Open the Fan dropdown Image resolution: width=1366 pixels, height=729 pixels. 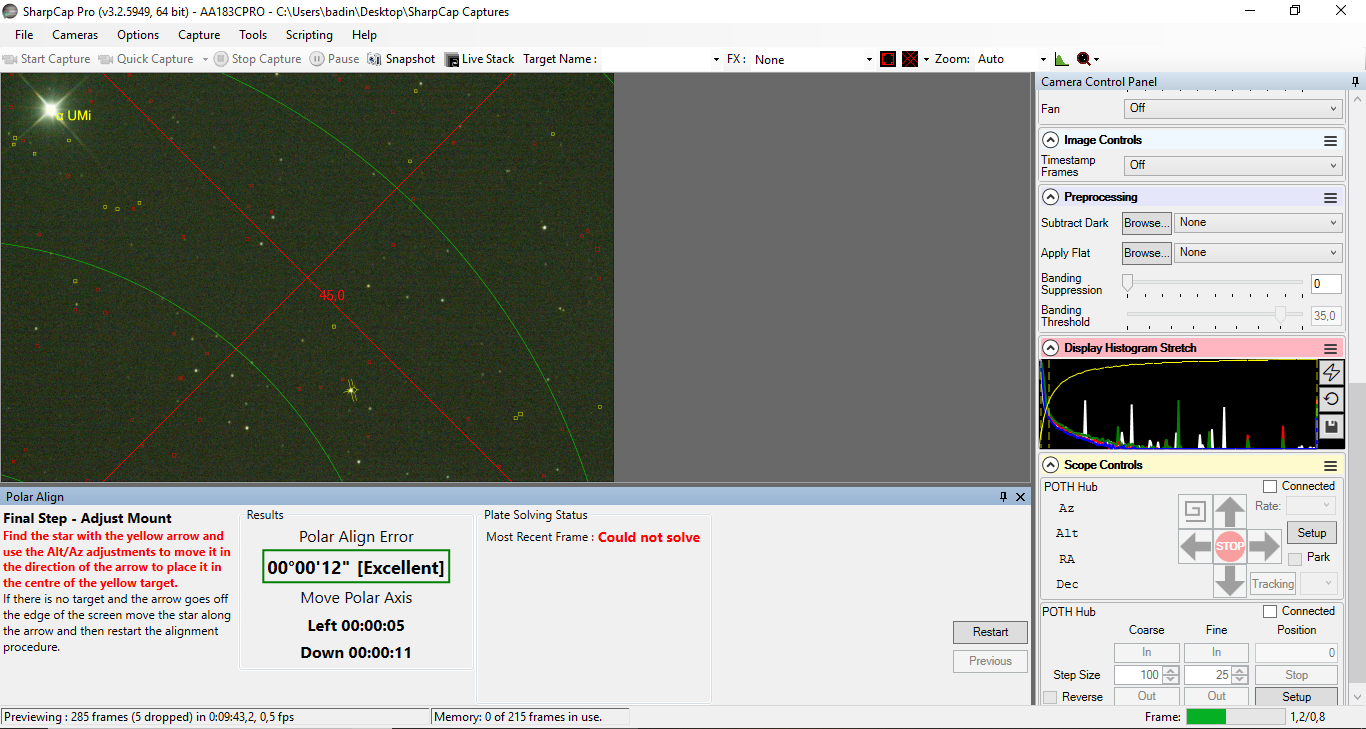click(1234, 108)
